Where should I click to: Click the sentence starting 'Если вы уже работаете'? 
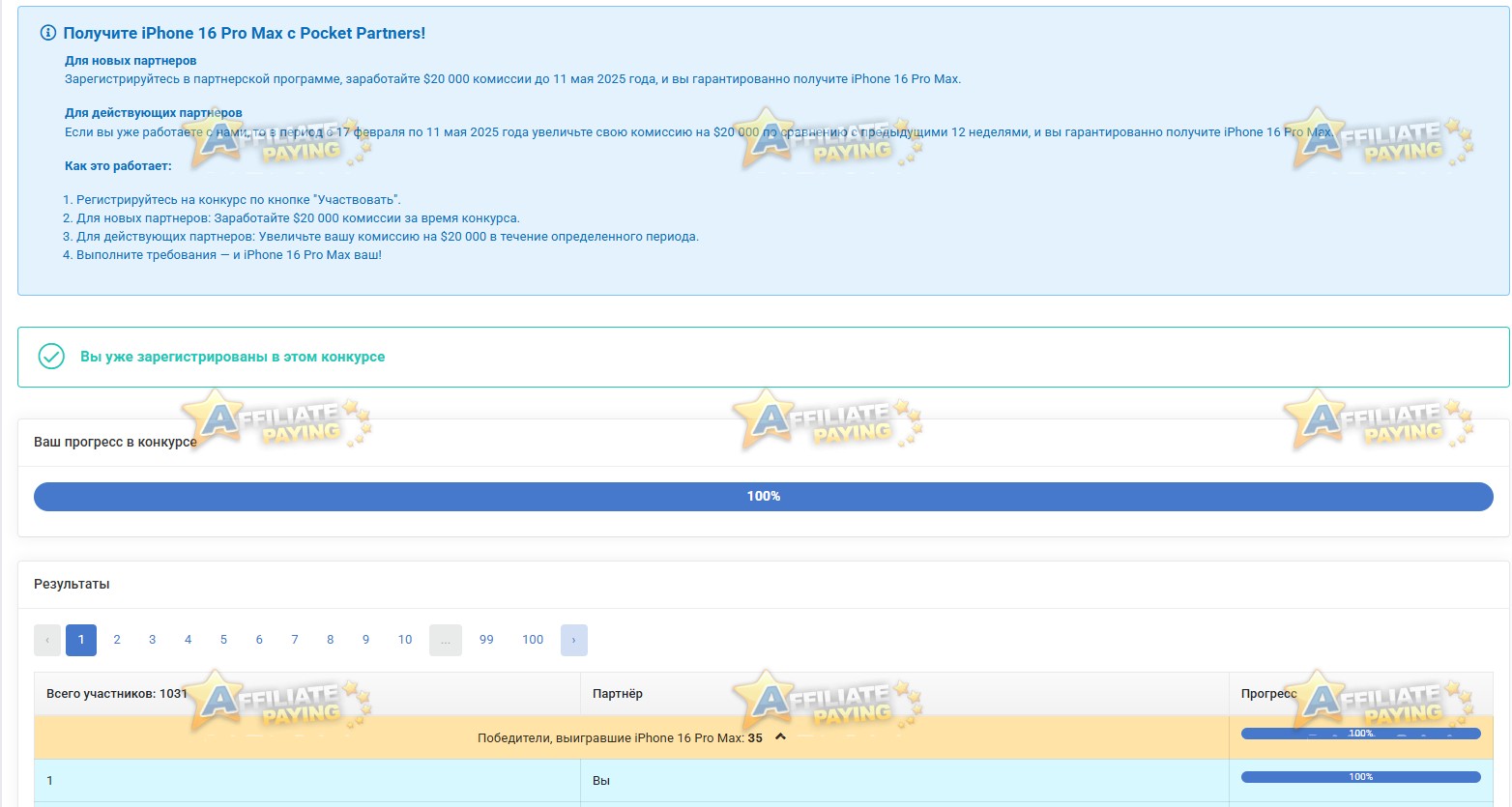[699, 132]
